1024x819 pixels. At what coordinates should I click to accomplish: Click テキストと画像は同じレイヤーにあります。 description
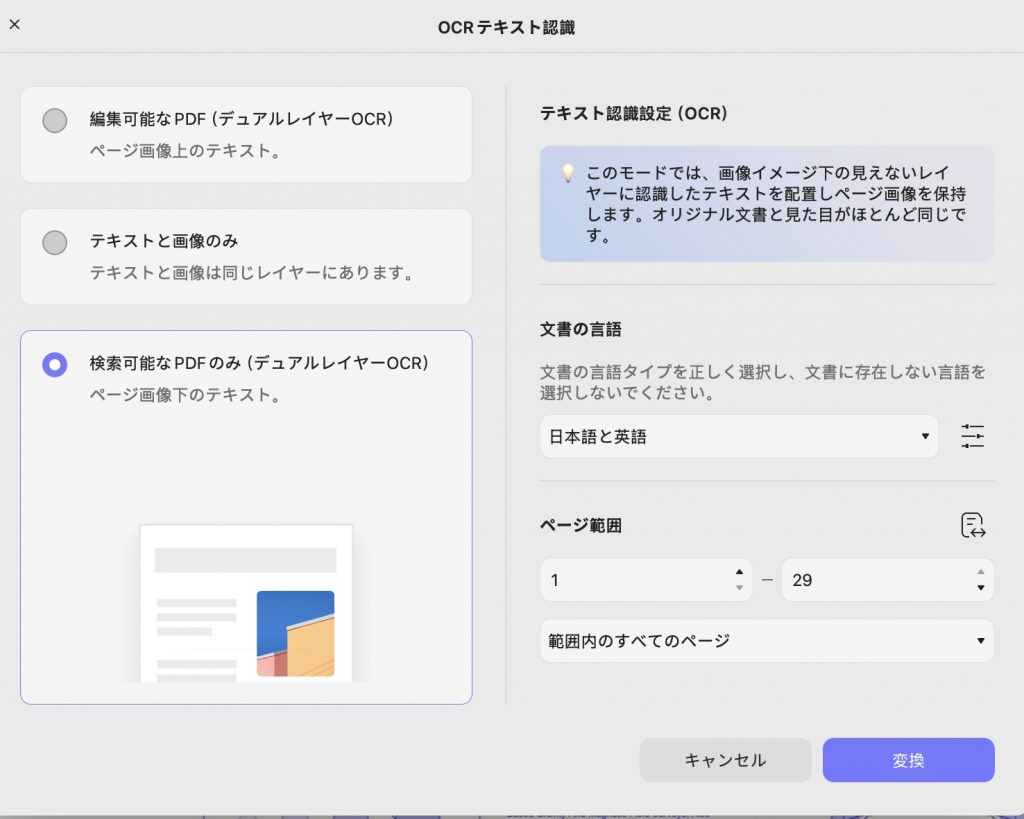pyautogui.click(x=253, y=273)
